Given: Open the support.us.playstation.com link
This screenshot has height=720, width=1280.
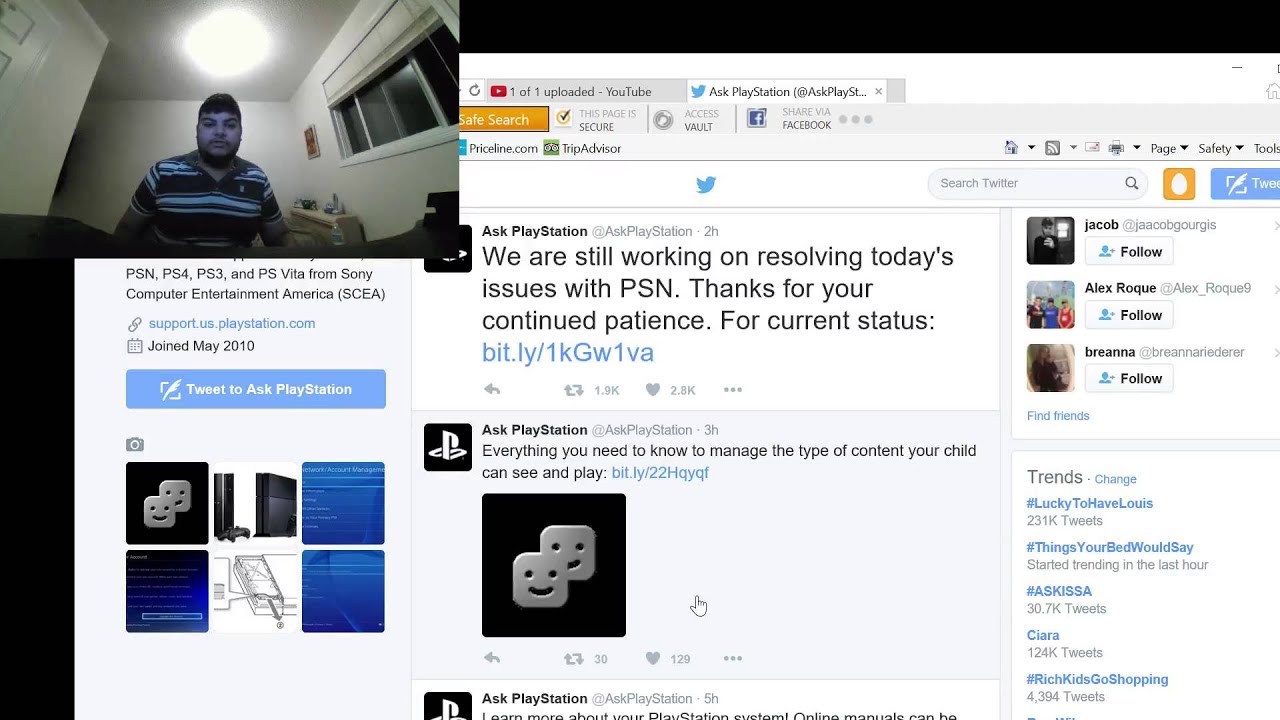Looking at the screenshot, I should click(x=232, y=323).
